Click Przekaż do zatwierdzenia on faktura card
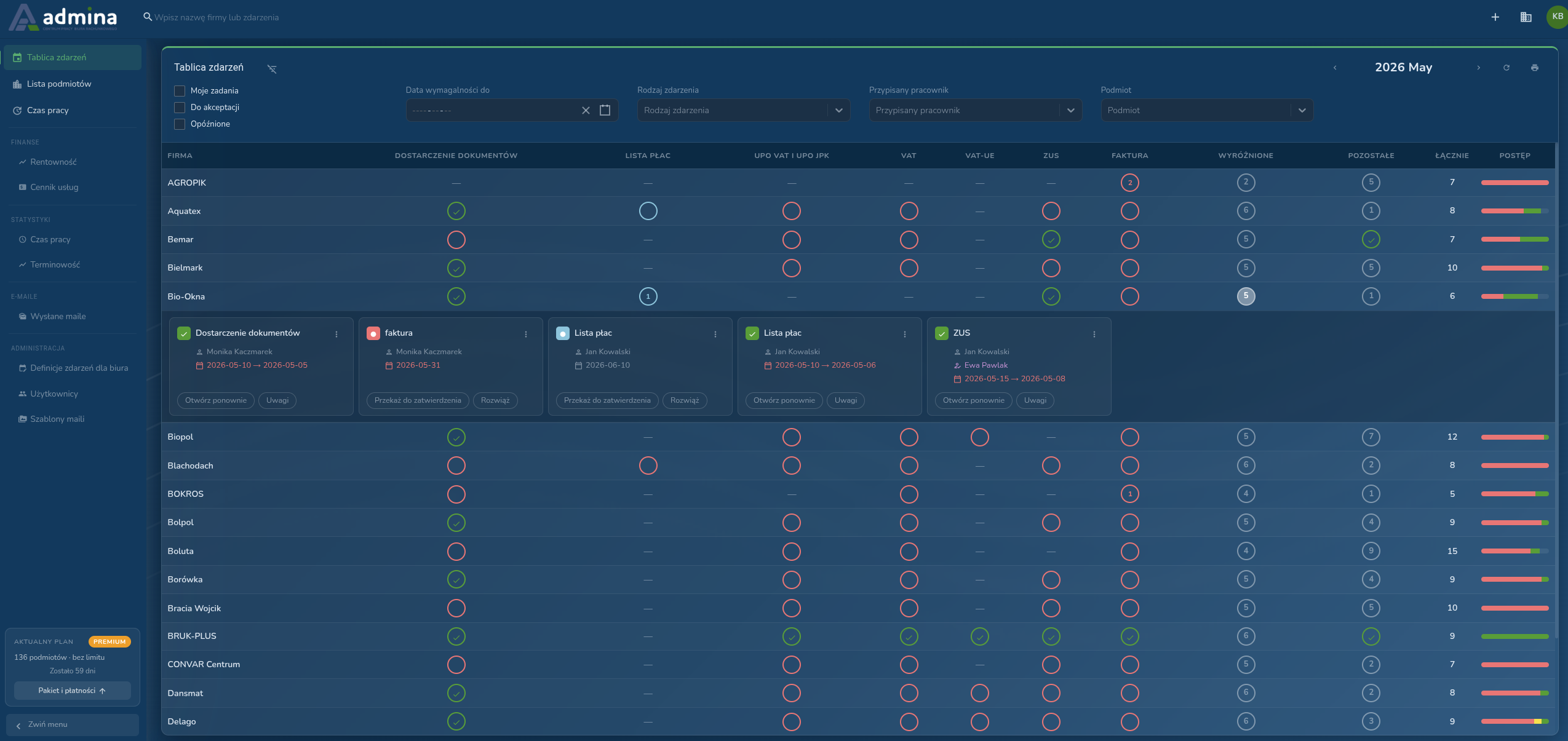This screenshot has width=1568, height=741. click(418, 400)
